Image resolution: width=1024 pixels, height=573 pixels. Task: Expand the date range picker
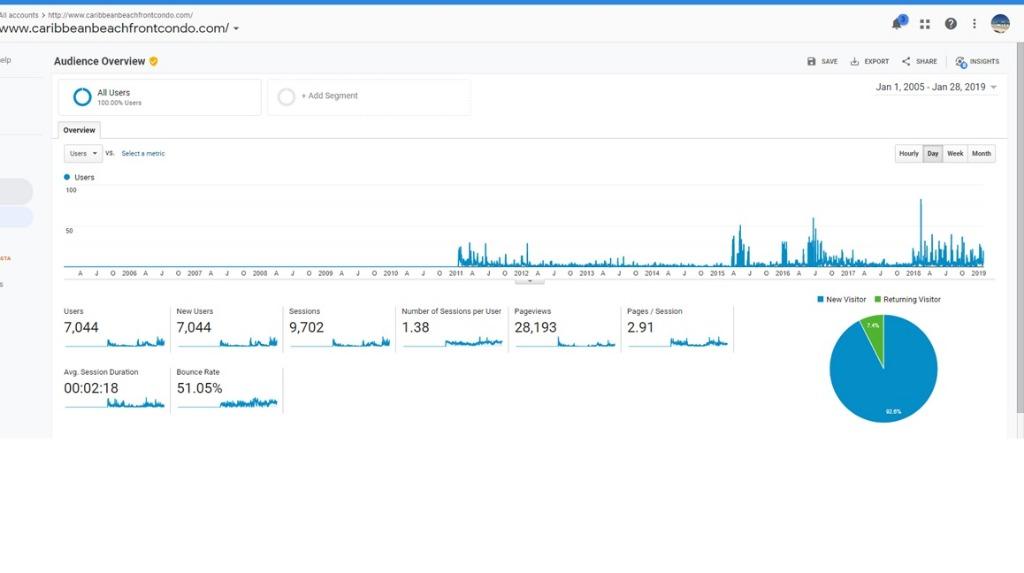click(x=936, y=88)
